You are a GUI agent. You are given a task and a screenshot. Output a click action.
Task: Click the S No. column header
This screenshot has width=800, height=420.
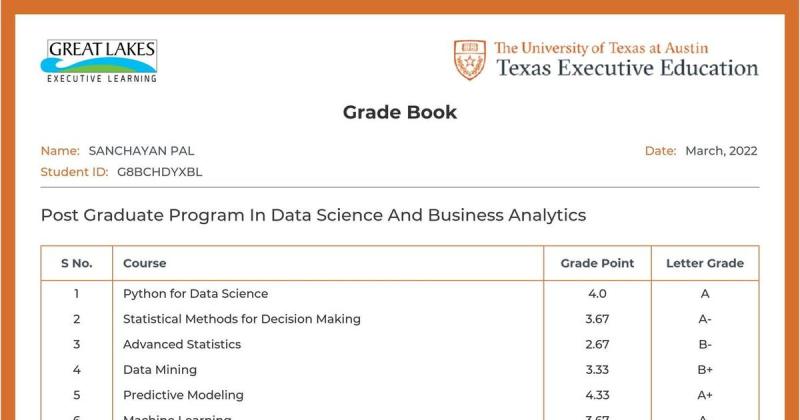pyautogui.click(x=77, y=263)
